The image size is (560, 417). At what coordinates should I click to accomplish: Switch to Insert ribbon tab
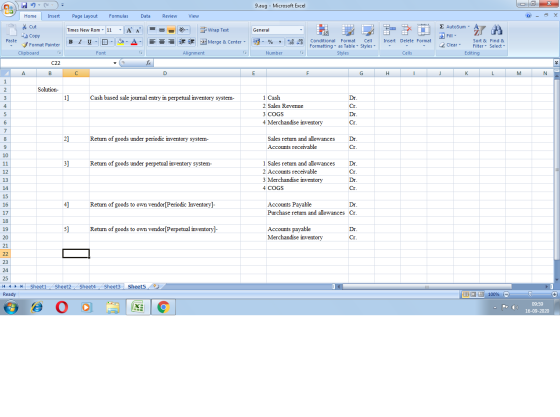(x=54, y=16)
